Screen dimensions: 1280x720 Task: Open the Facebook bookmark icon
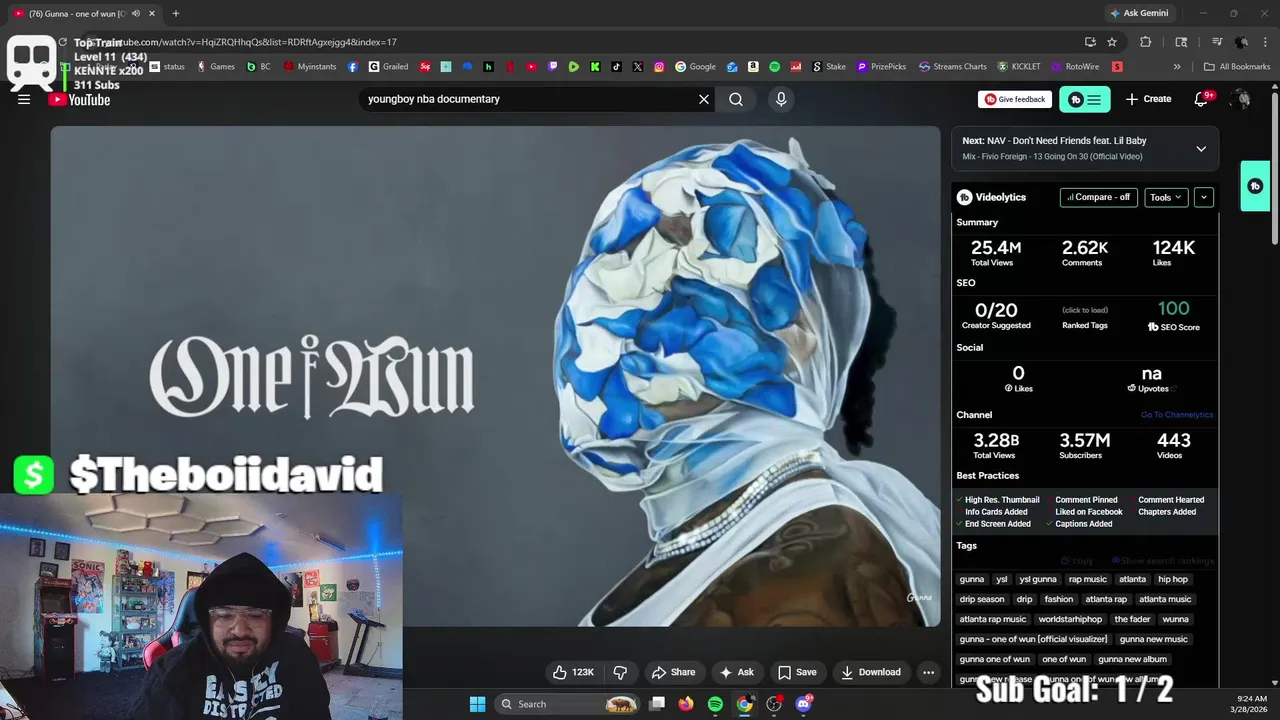tap(353, 67)
